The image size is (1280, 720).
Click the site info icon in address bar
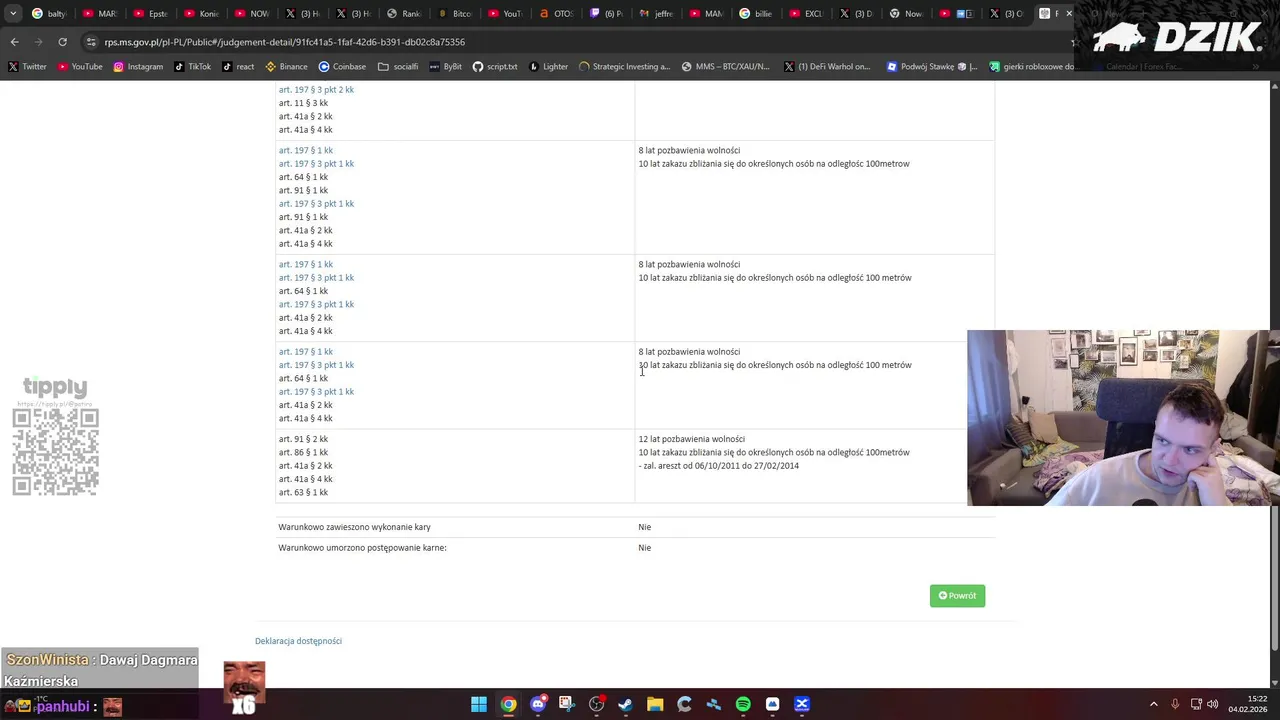92,42
